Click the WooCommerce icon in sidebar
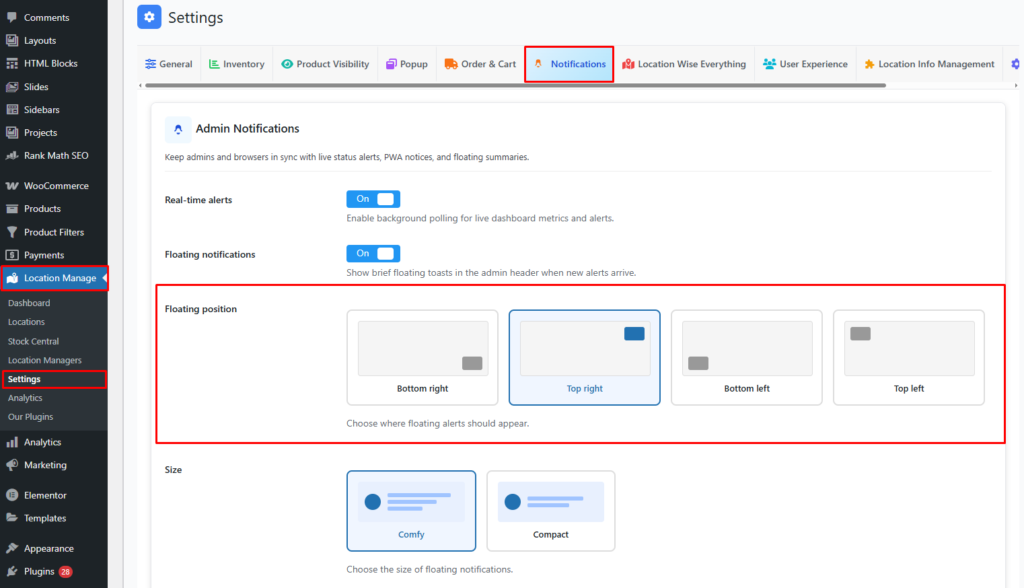 (x=12, y=186)
